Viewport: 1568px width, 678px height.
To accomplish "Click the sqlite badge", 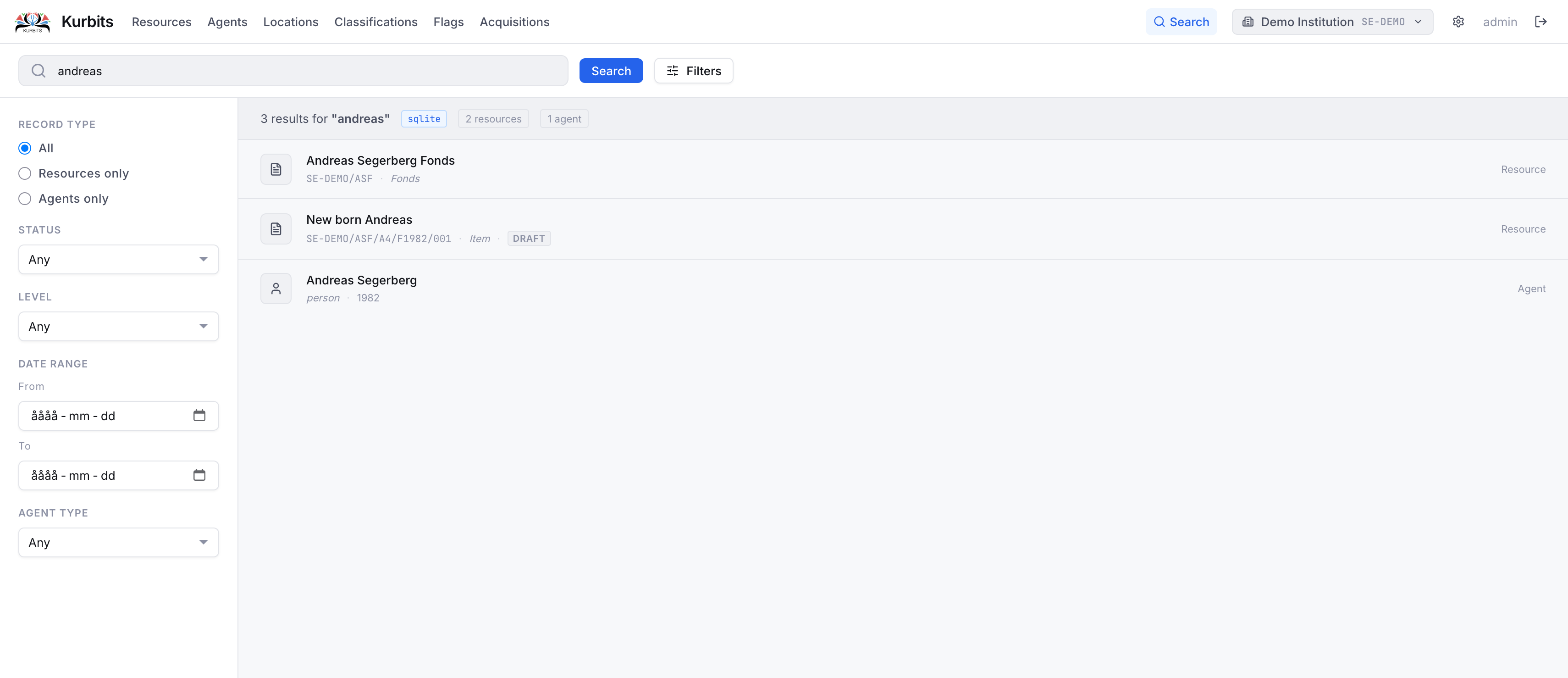I will pos(424,119).
